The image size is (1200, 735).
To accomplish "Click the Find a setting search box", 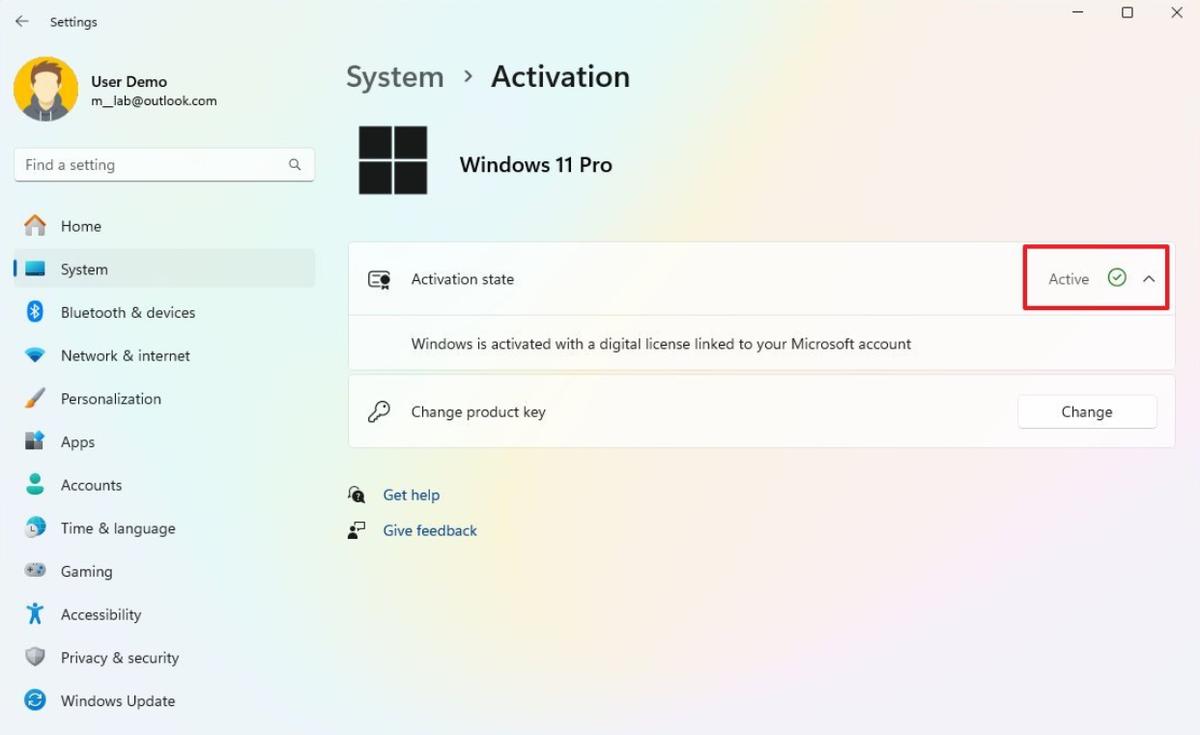I will coord(150,165).
